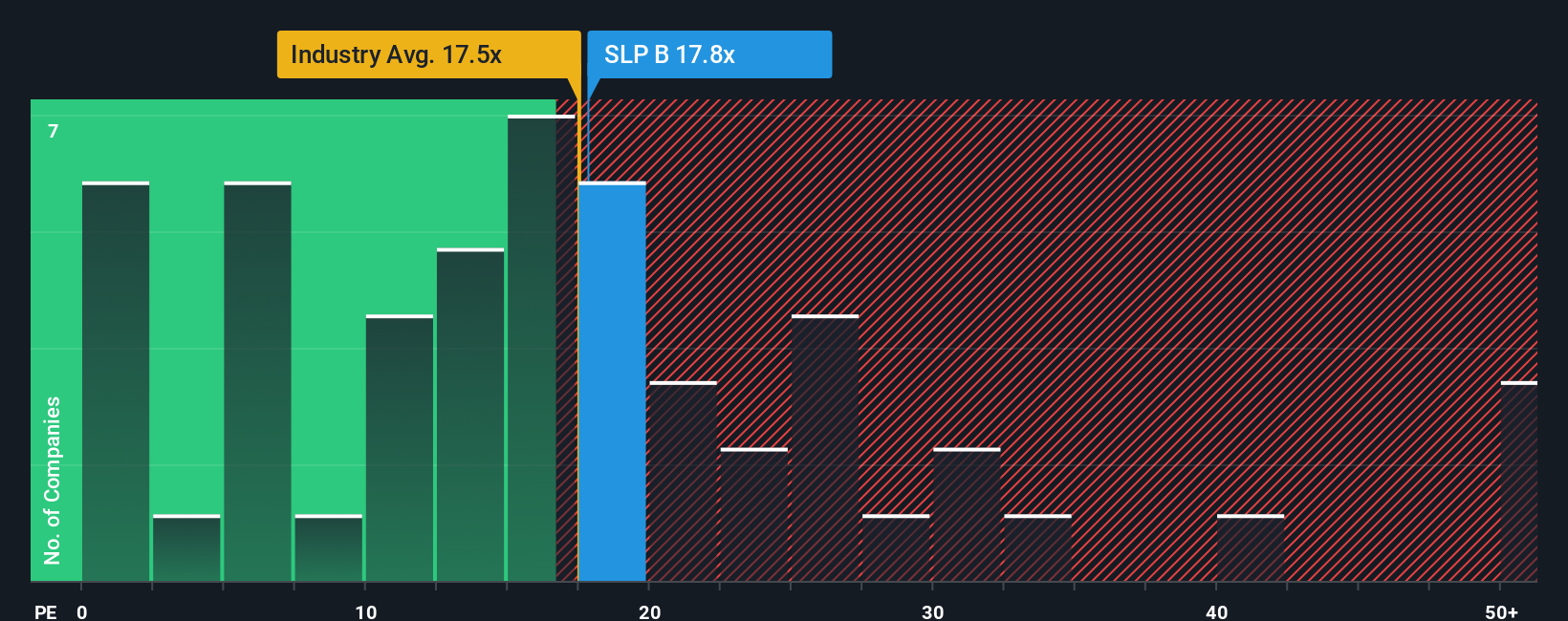This screenshot has width=1568, height=621.
Task: Click the short bar at PE 32.5 to 35
Action: [1037, 547]
